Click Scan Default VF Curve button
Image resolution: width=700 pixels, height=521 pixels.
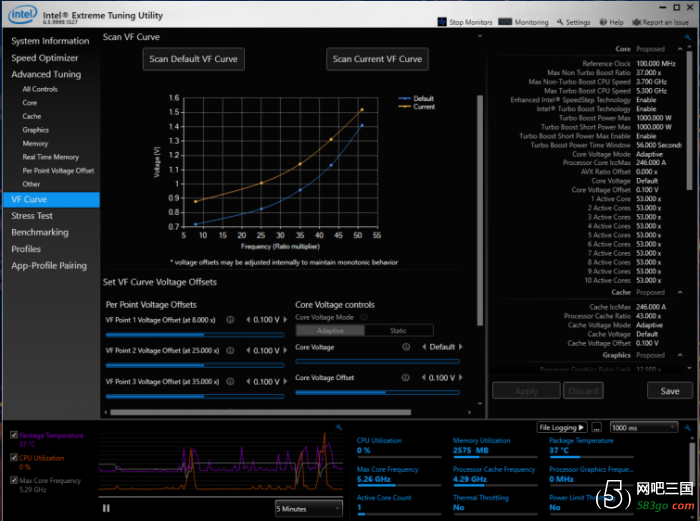coord(194,59)
